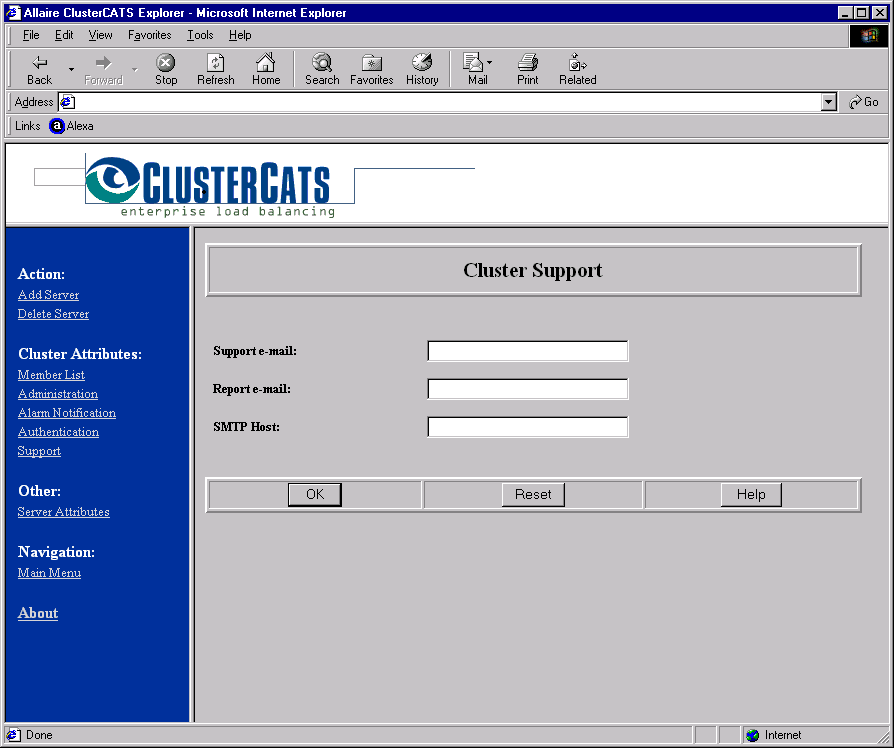This screenshot has height=748, width=894.
Task: Open the Alexa link in Links bar
Action: pyautogui.click(x=72, y=126)
